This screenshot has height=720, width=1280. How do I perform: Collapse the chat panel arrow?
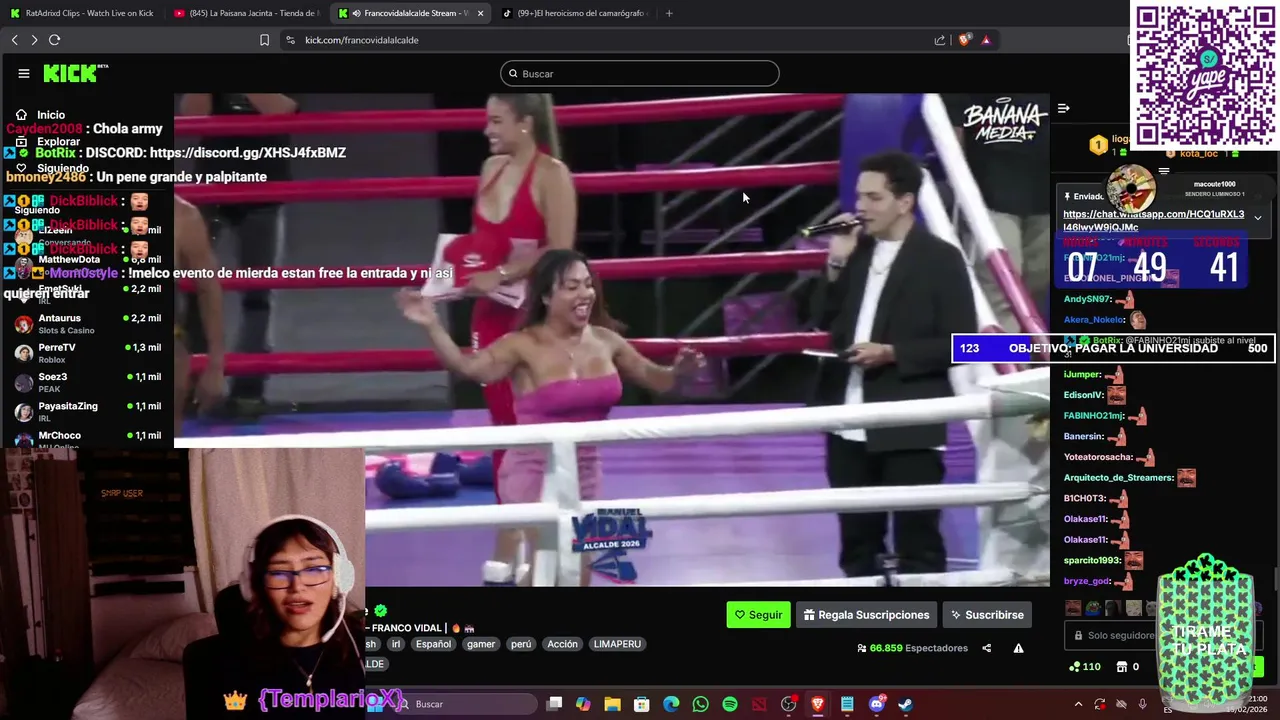(x=1064, y=108)
